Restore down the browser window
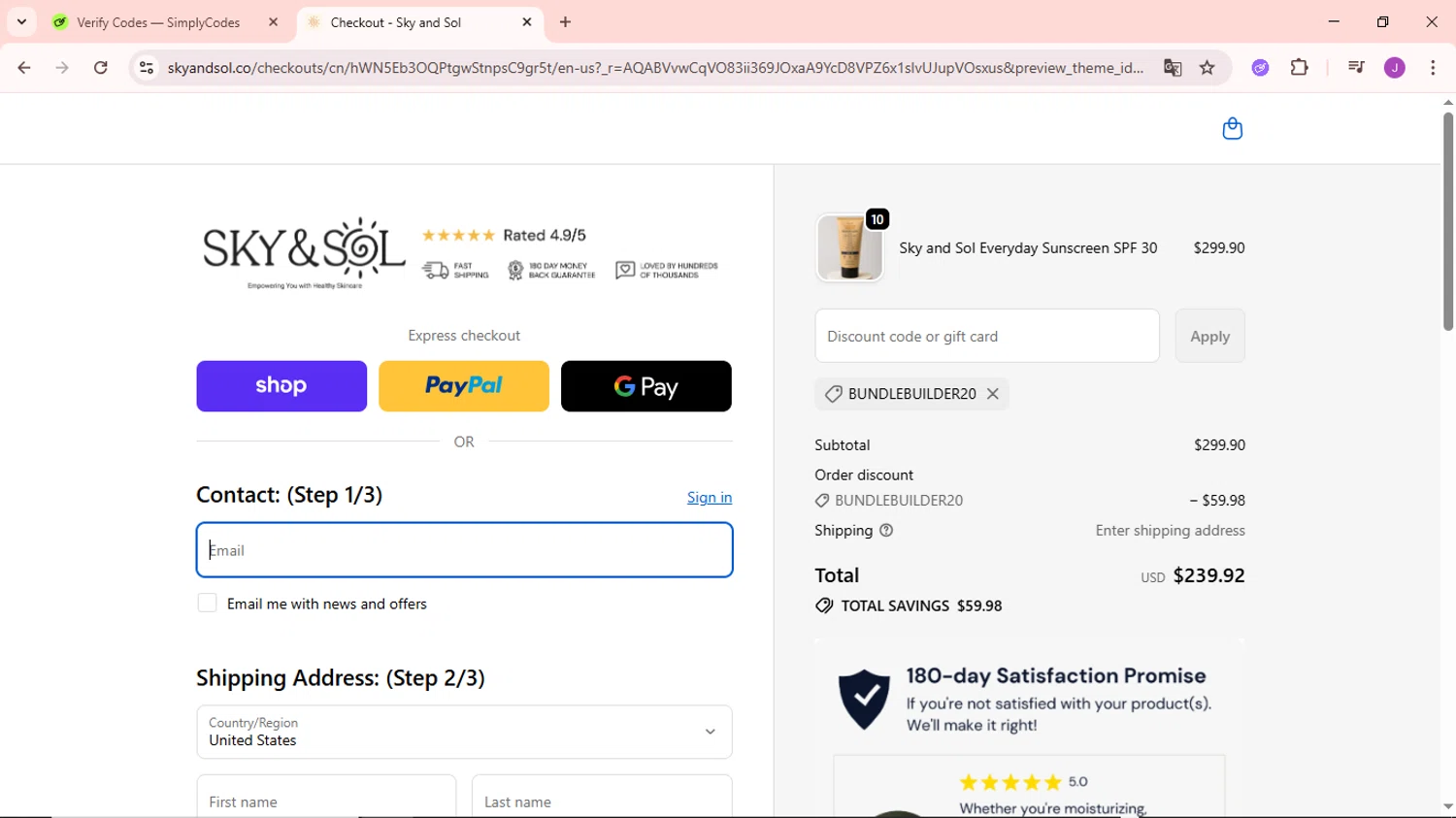Image resolution: width=1456 pixels, height=818 pixels. [x=1382, y=21]
